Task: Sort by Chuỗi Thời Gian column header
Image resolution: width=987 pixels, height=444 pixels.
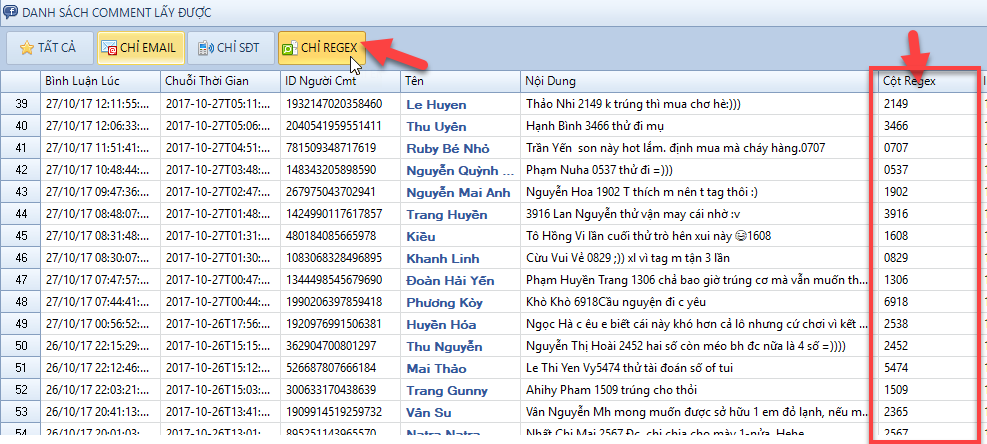Action: pyautogui.click(x=220, y=81)
